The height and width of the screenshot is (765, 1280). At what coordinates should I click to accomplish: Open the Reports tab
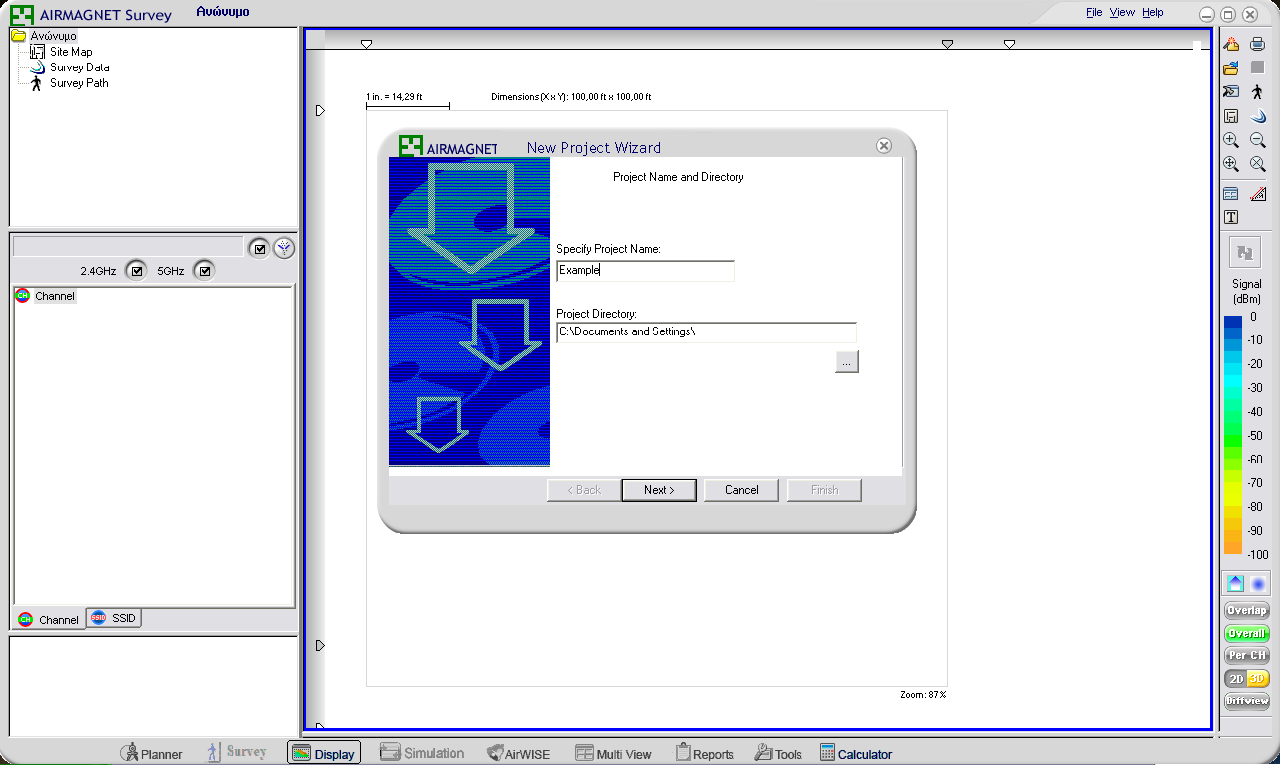pyautogui.click(x=705, y=754)
